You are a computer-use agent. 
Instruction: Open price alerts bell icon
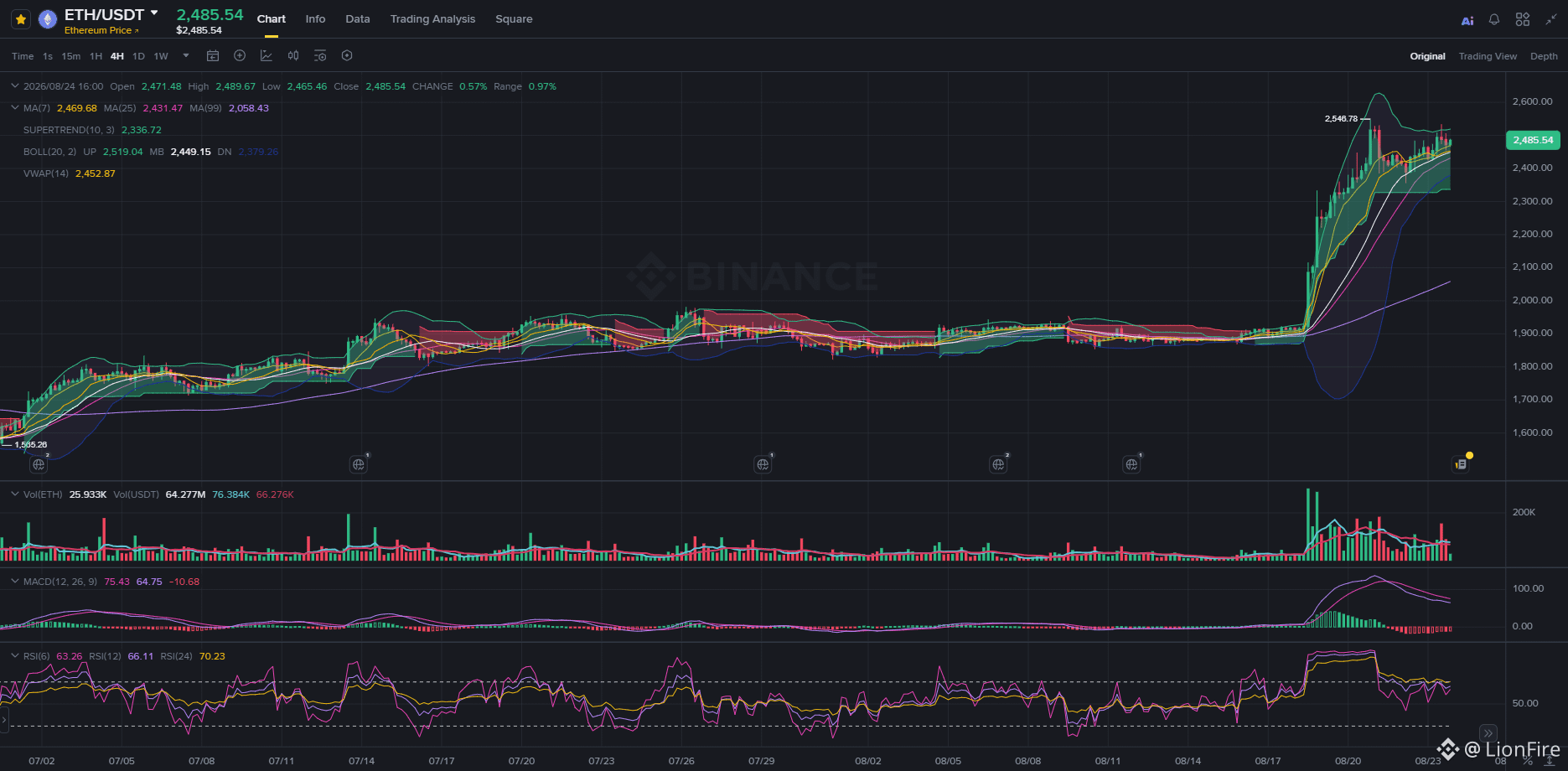[1494, 19]
